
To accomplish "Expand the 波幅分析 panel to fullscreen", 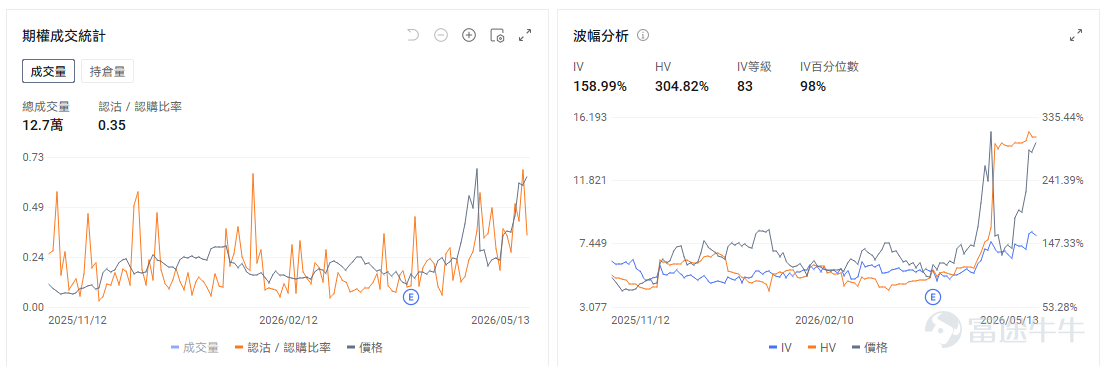I will click(1076, 35).
